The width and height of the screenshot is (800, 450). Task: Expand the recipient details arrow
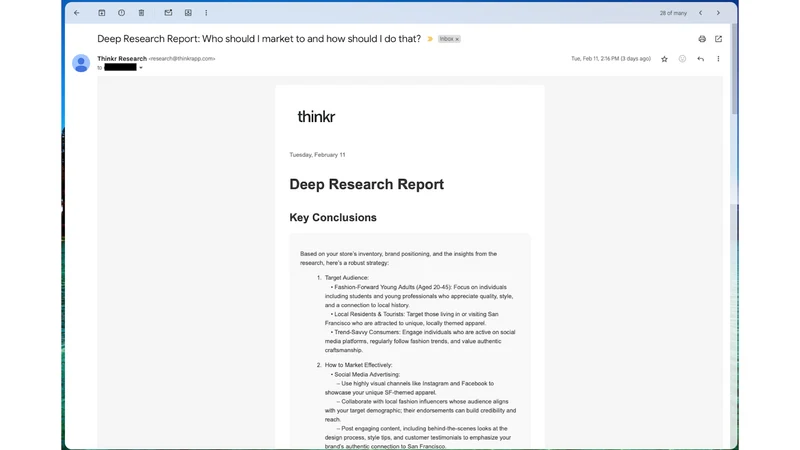pyautogui.click(x=141, y=68)
